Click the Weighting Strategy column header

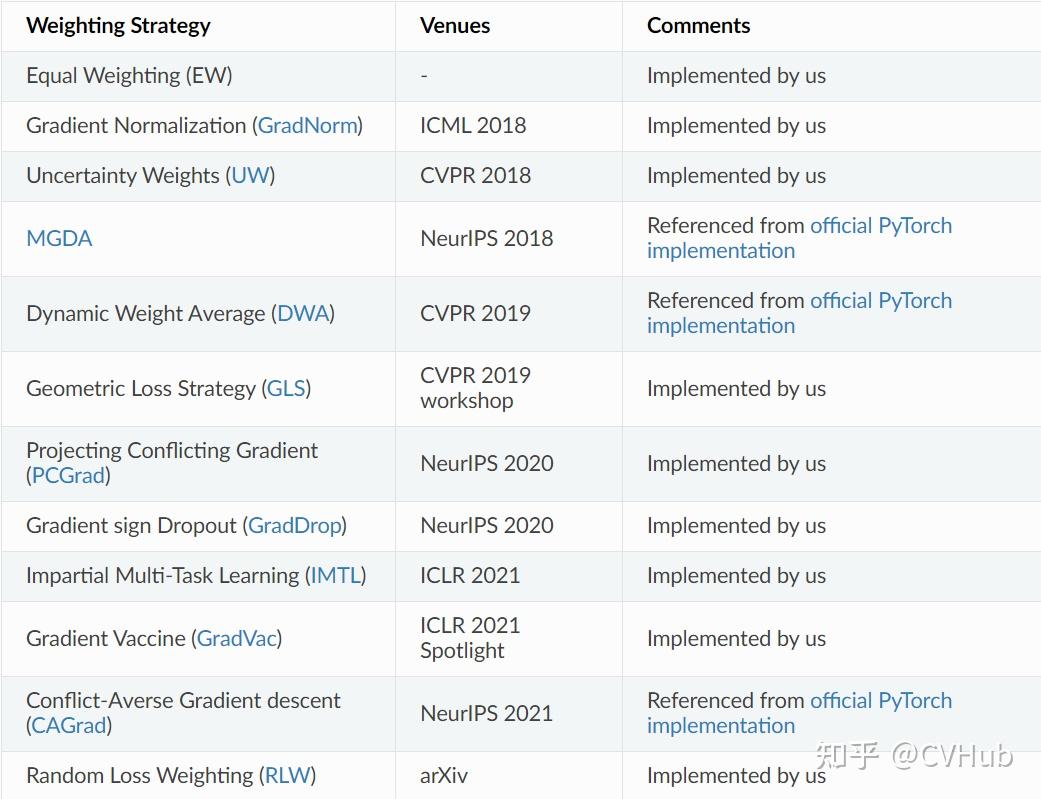click(118, 26)
